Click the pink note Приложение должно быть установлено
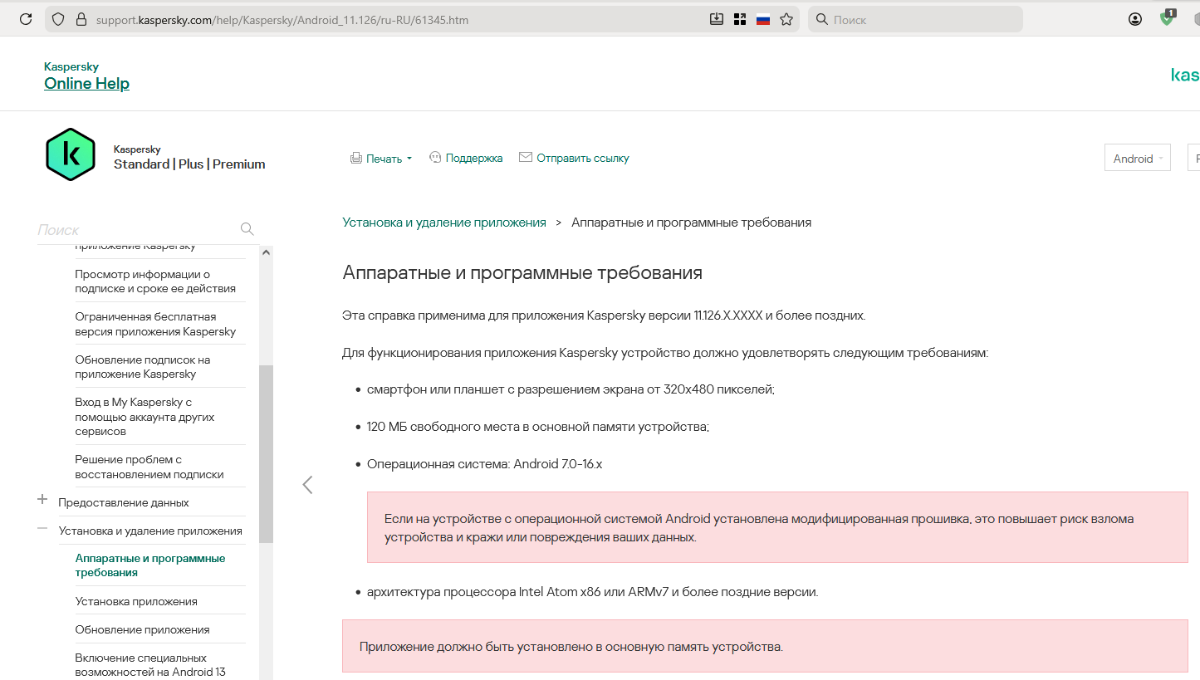This screenshot has width=1200, height=680. 765,646
